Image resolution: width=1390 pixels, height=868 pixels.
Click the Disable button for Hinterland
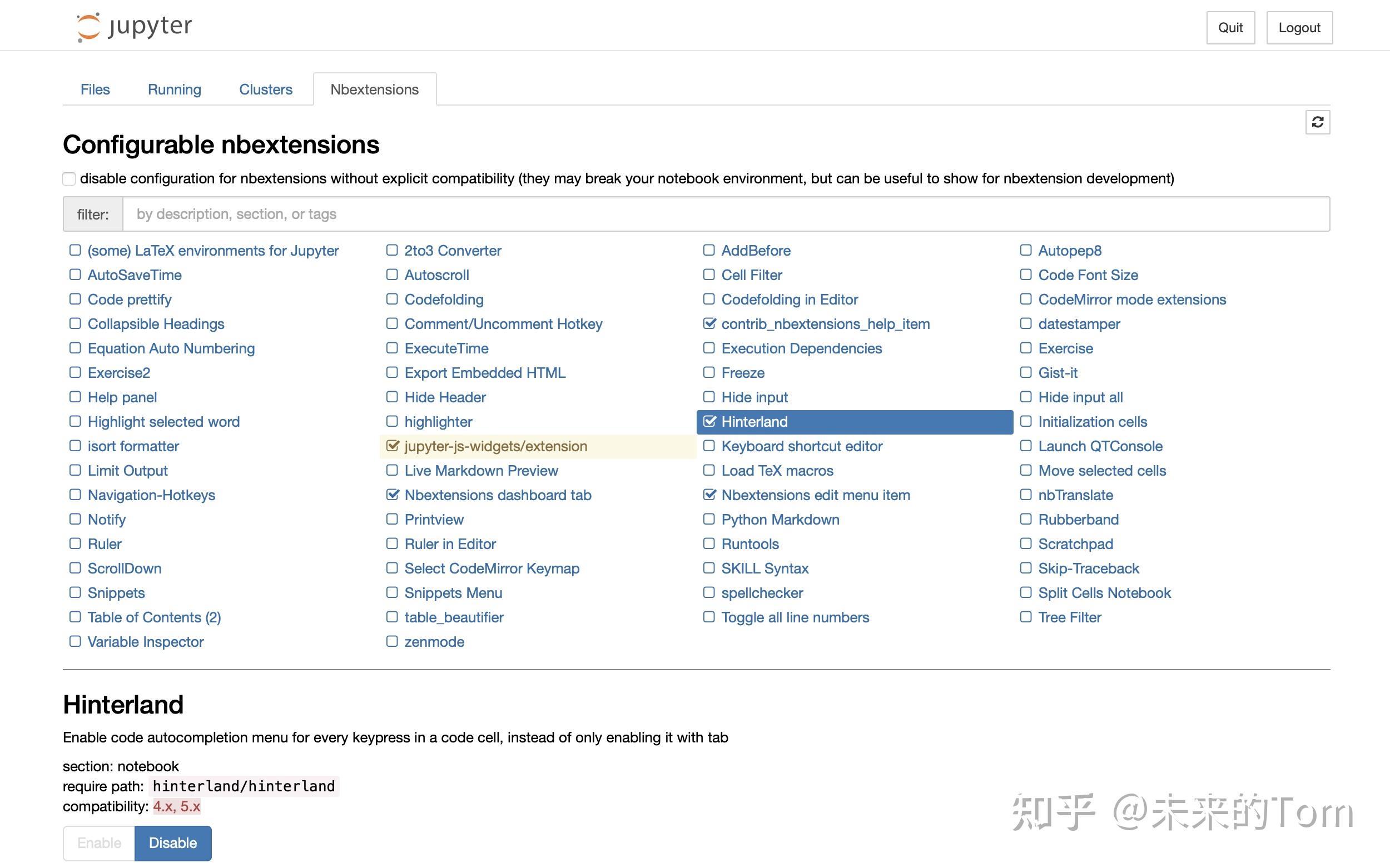(x=173, y=843)
